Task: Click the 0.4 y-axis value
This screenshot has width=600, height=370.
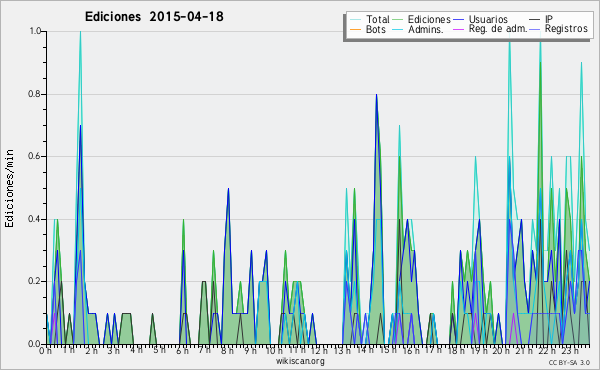Action: point(35,219)
